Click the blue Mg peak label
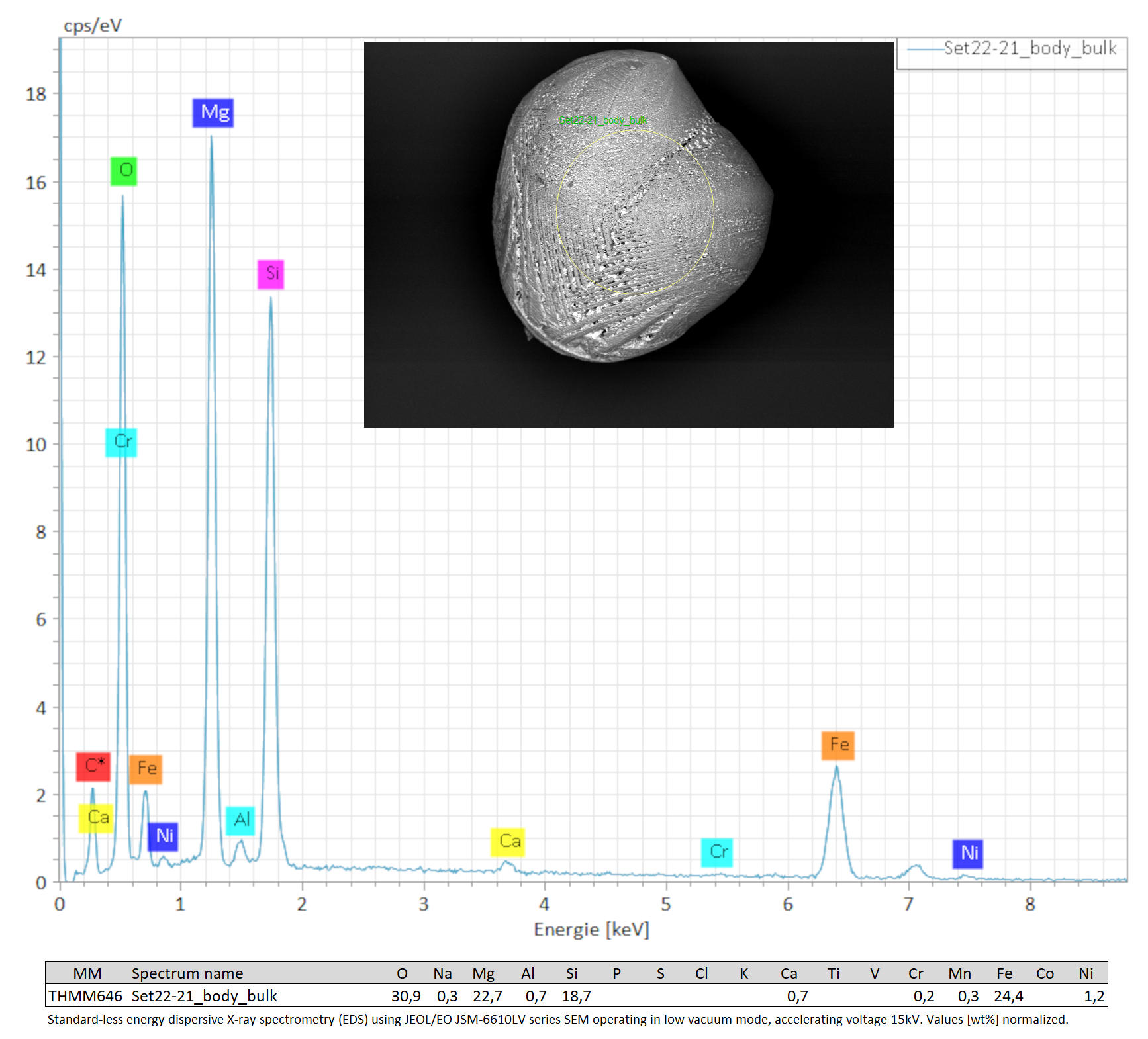This screenshot has height=1039, width=1148. pyautogui.click(x=213, y=113)
